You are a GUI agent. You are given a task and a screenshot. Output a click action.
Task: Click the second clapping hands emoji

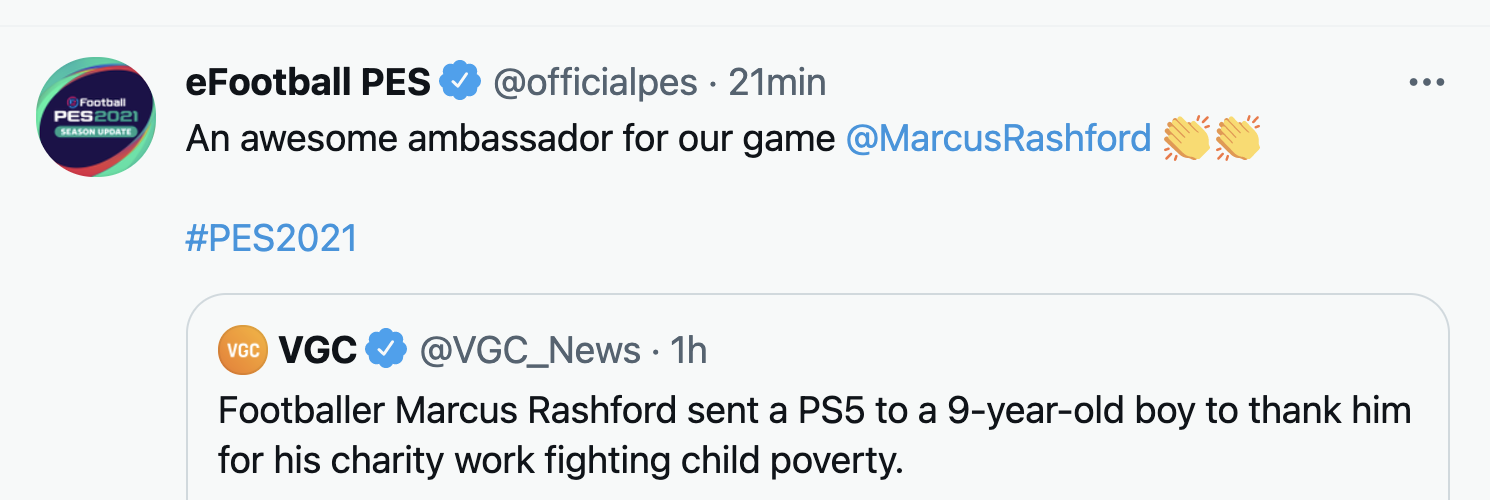coord(1237,139)
